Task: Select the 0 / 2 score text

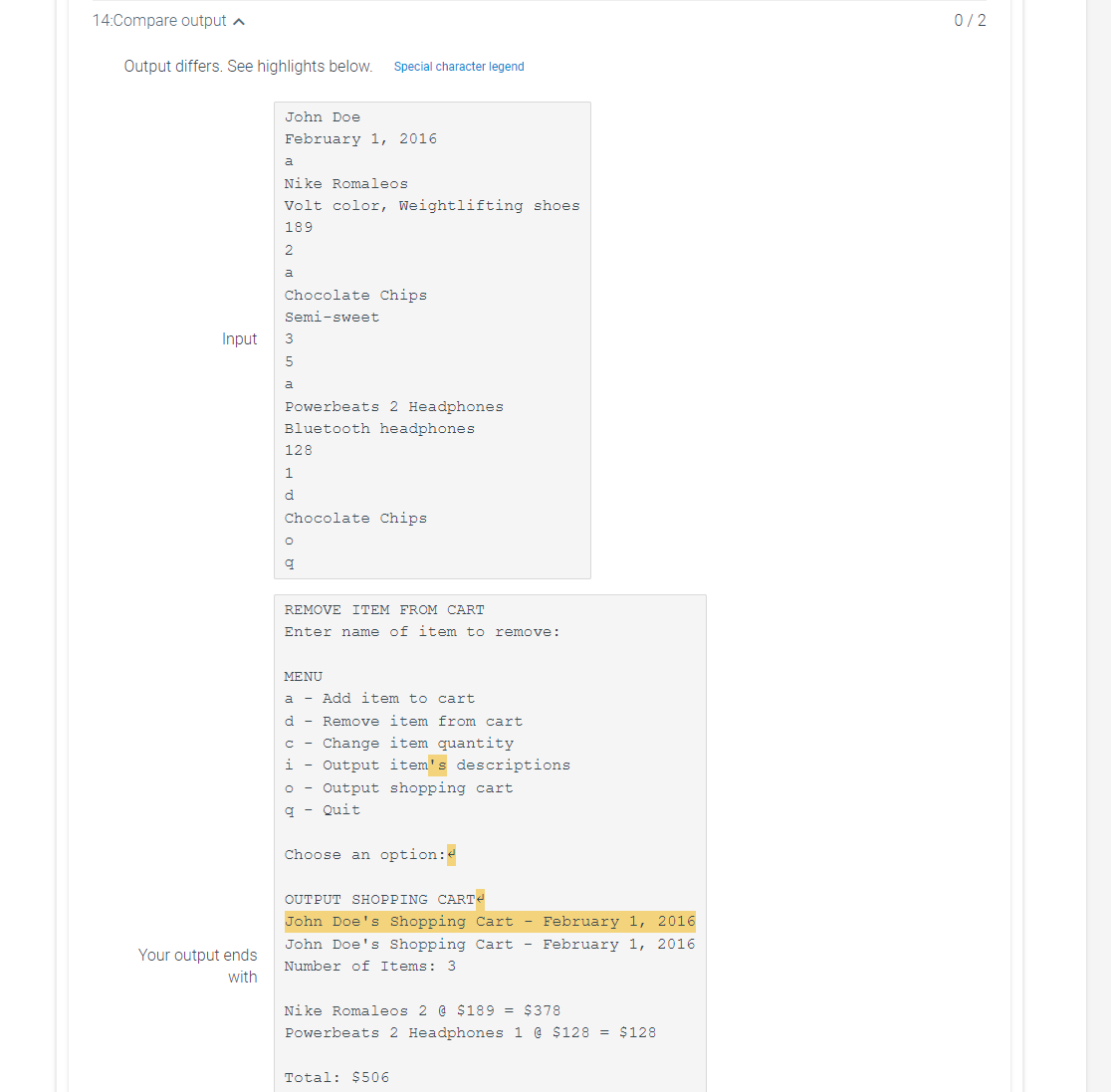Action: 970,21
